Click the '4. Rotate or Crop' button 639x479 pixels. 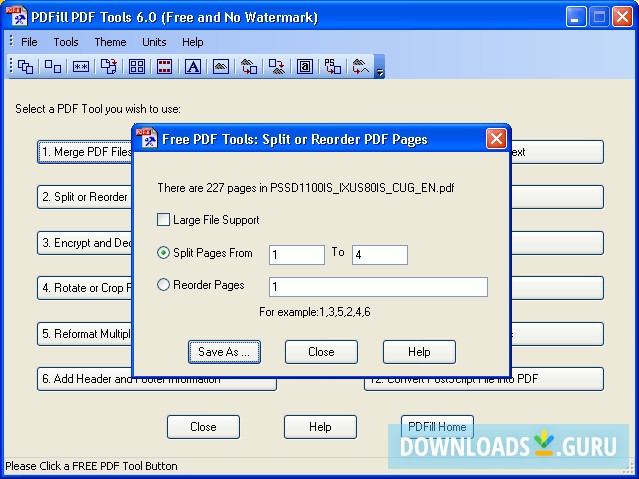click(x=85, y=288)
